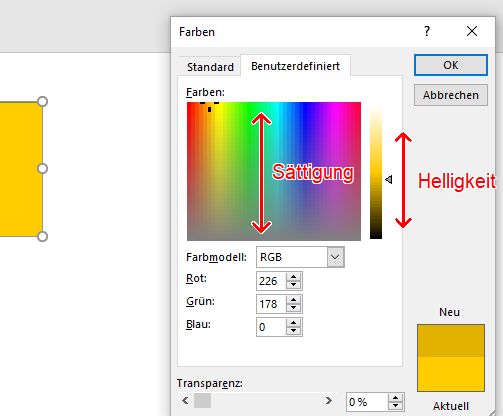The width and height of the screenshot is (503, 416).
Task: Pick a color in the spectrum field
Action: 274,171
